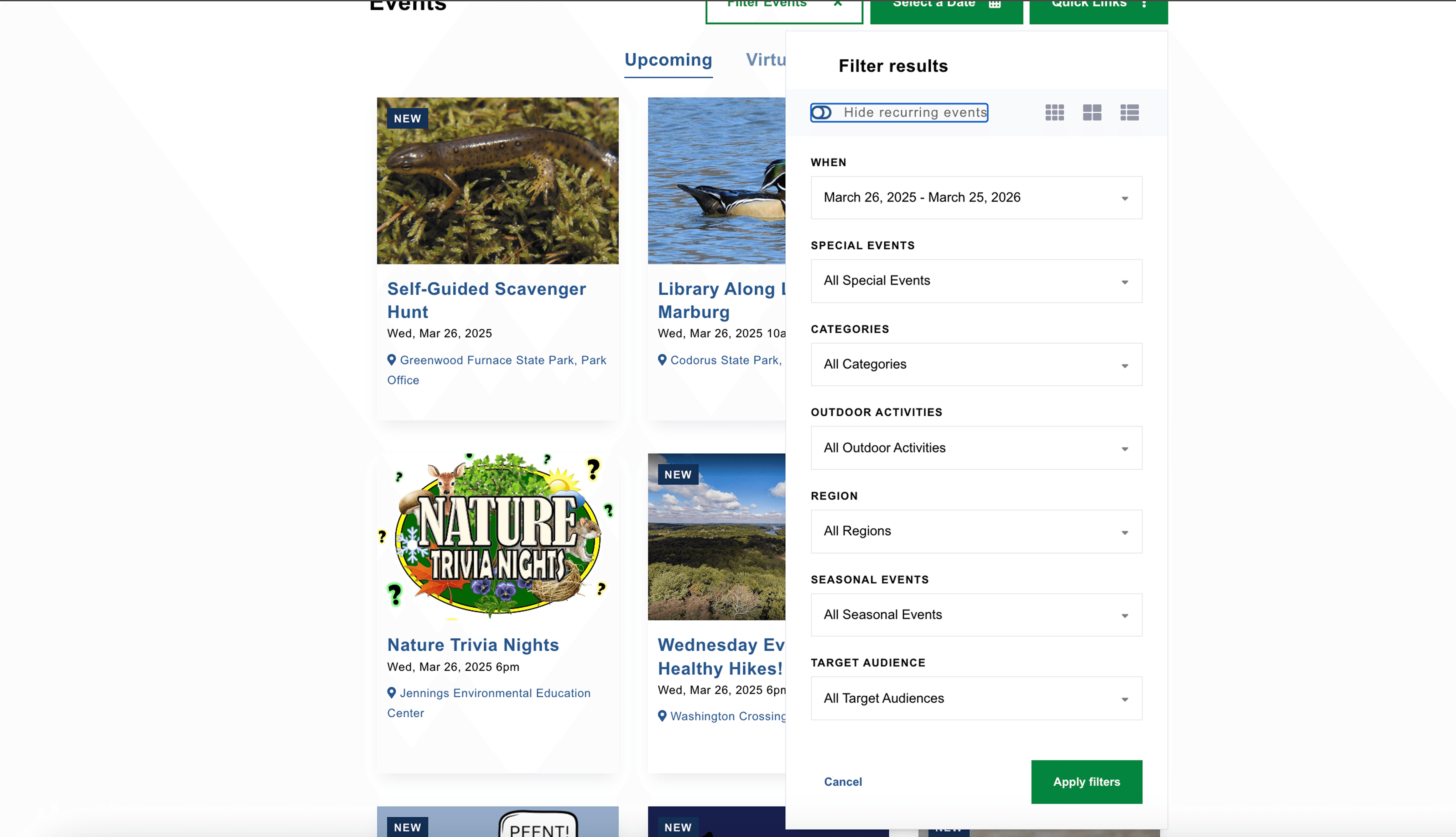Open the All Target Audiences dropdown
Screen dimensions: 1456x837
point(976,698)
